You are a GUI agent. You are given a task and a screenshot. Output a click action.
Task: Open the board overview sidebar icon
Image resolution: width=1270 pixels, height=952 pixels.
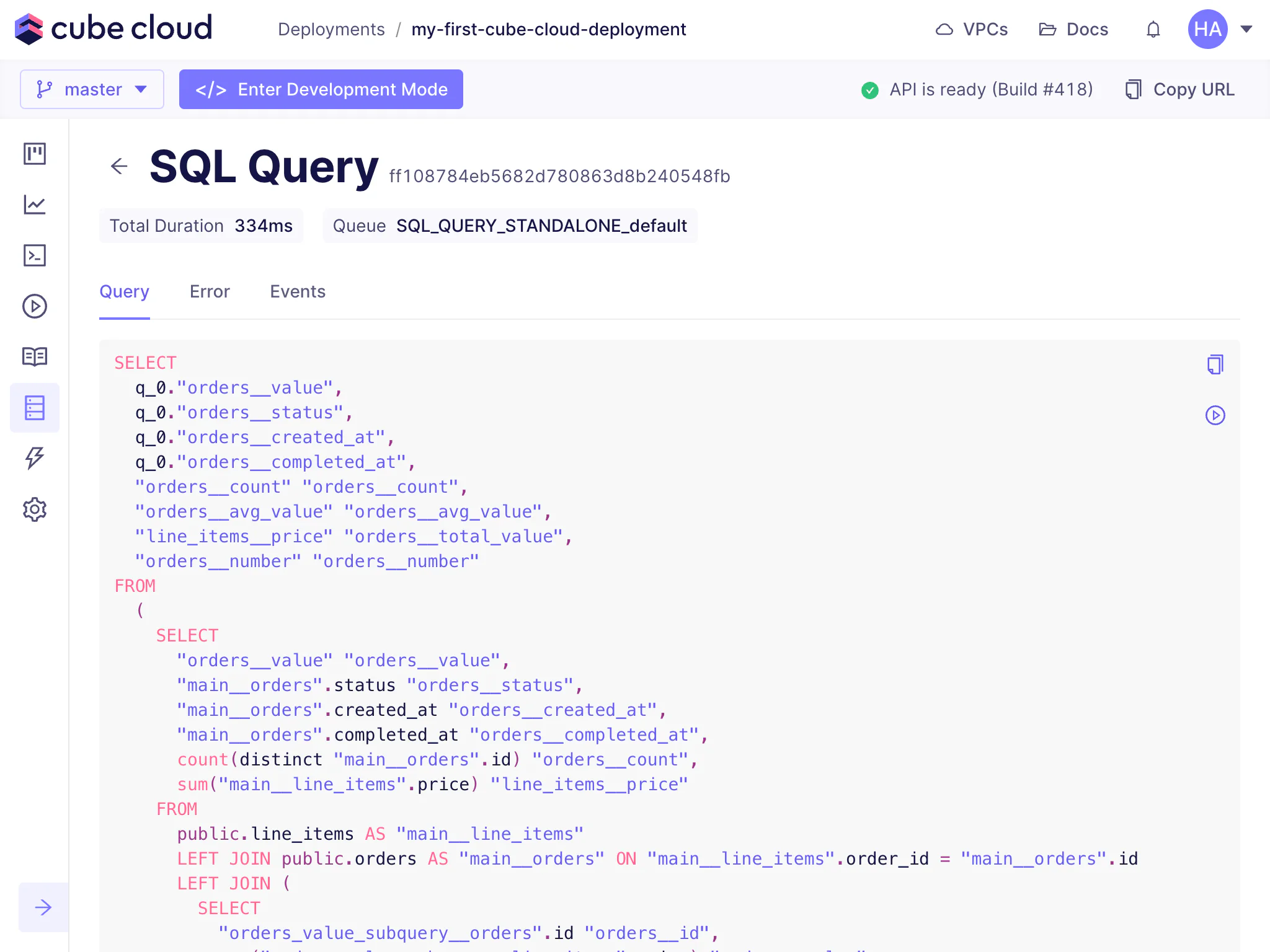pos(35,154)
